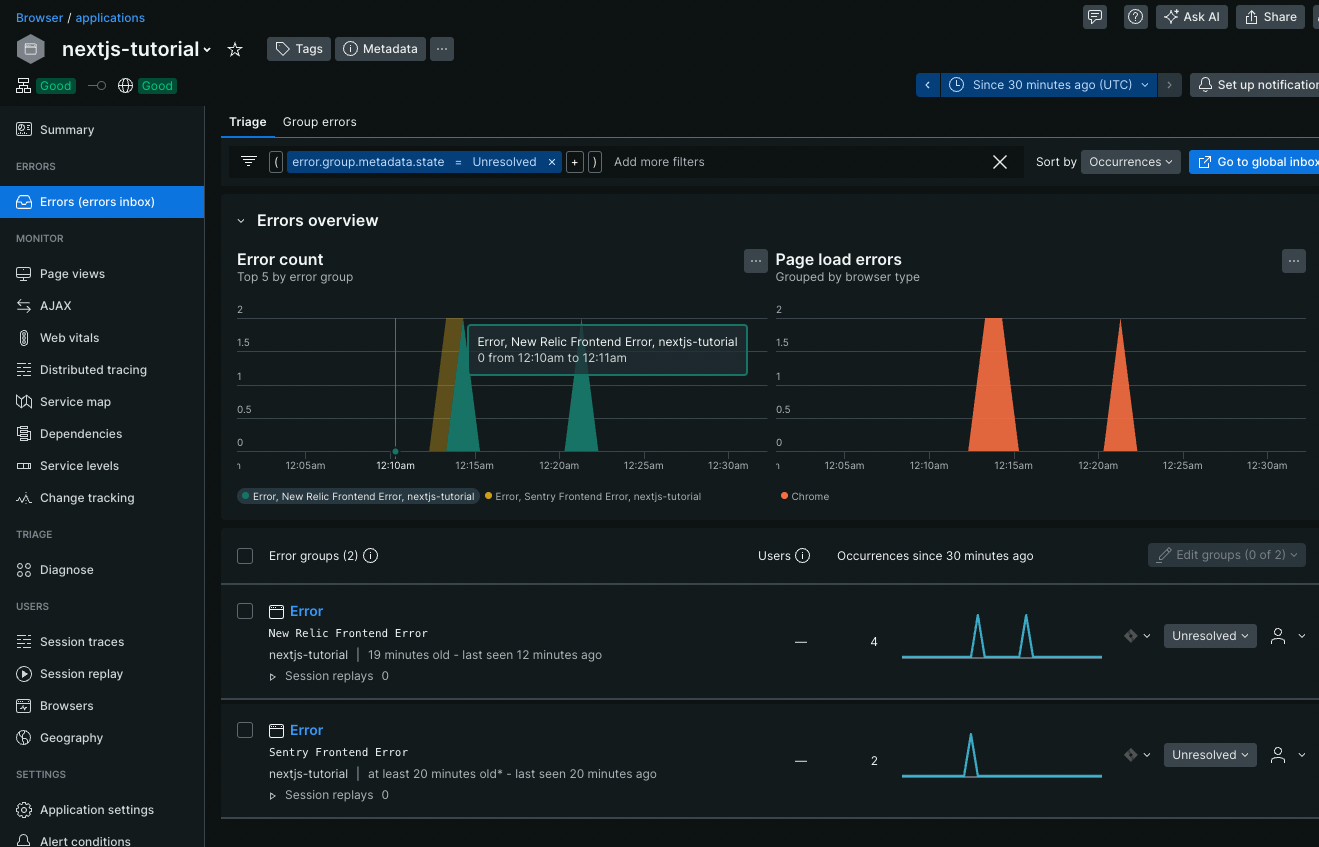Check the New Relic Frontend Error row
1319x847 pixels.
(245, 611)
